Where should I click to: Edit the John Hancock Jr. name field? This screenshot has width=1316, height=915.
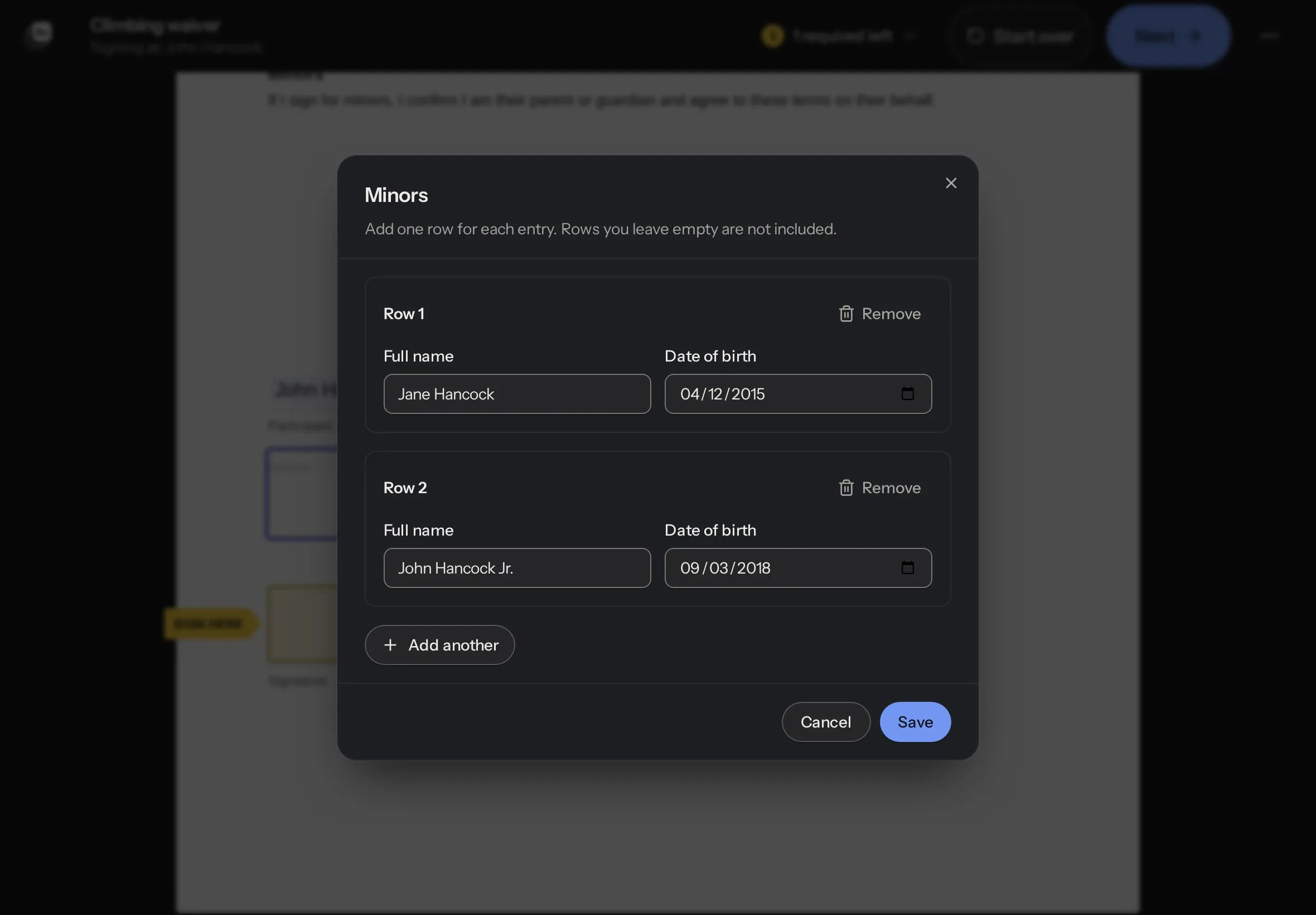[517, 567]
